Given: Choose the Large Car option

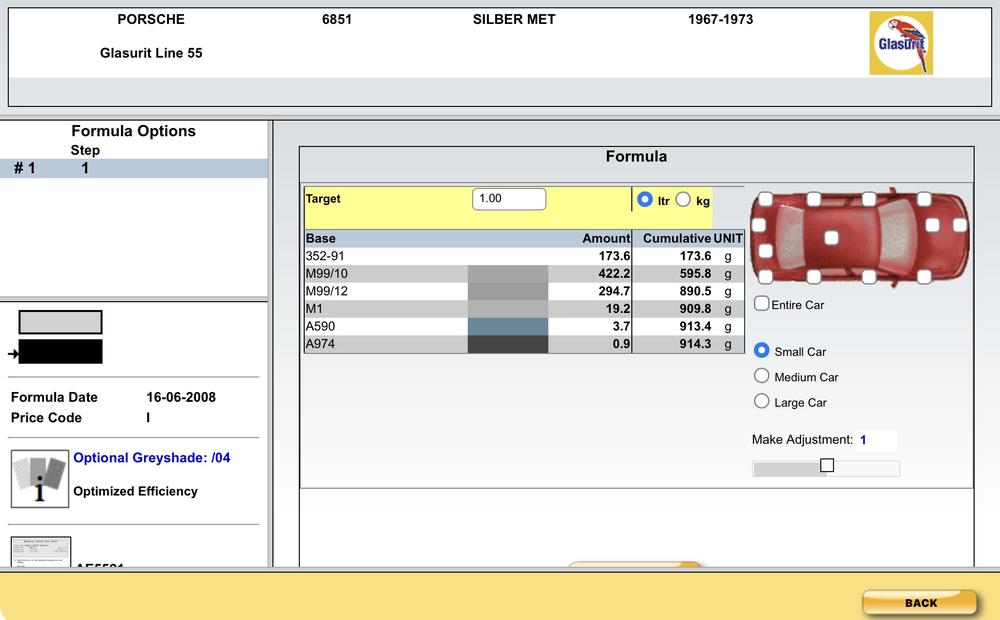Looking at the screenshot, I should 761,401.
